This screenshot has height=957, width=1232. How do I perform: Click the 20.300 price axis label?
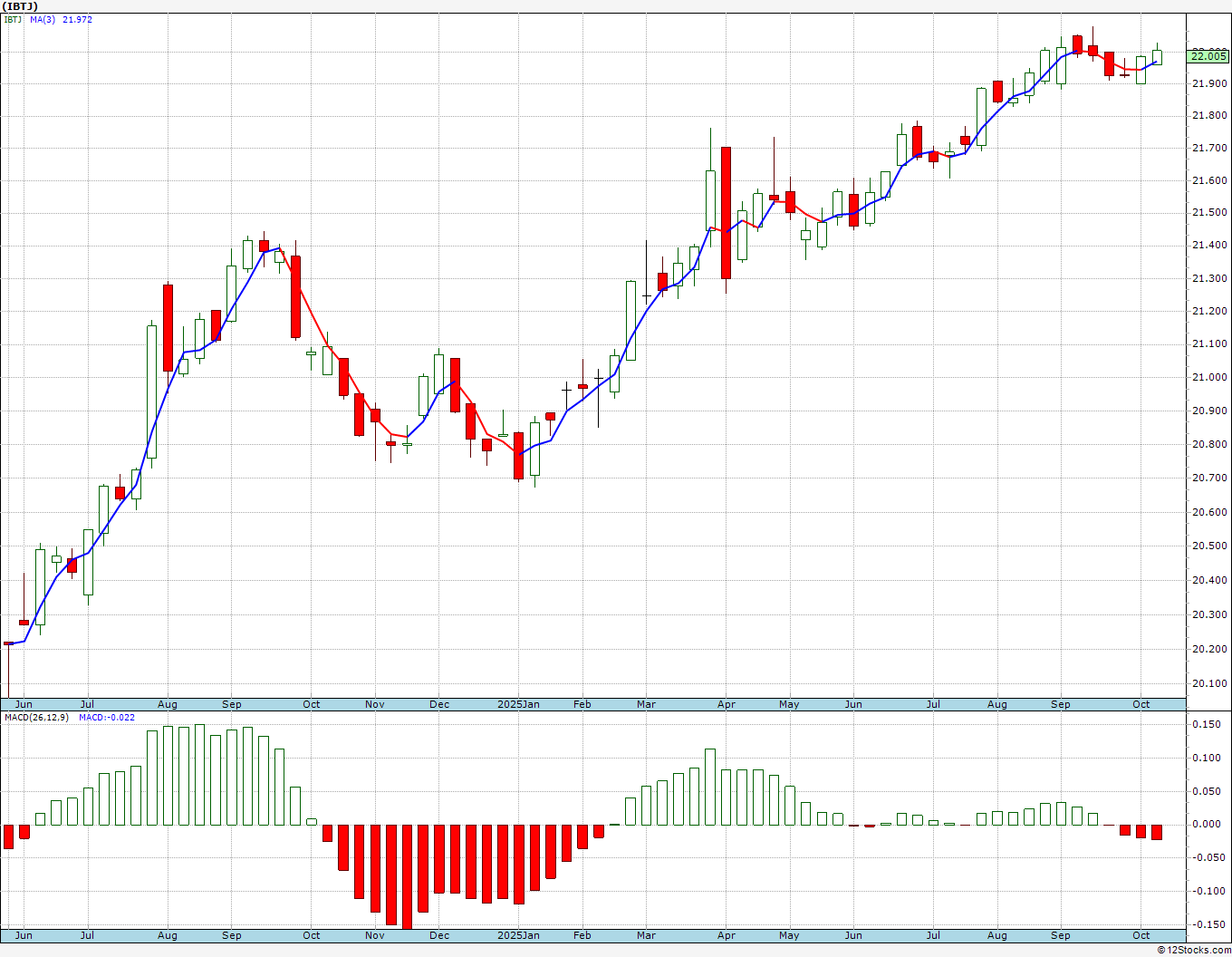coord(1210,614)
